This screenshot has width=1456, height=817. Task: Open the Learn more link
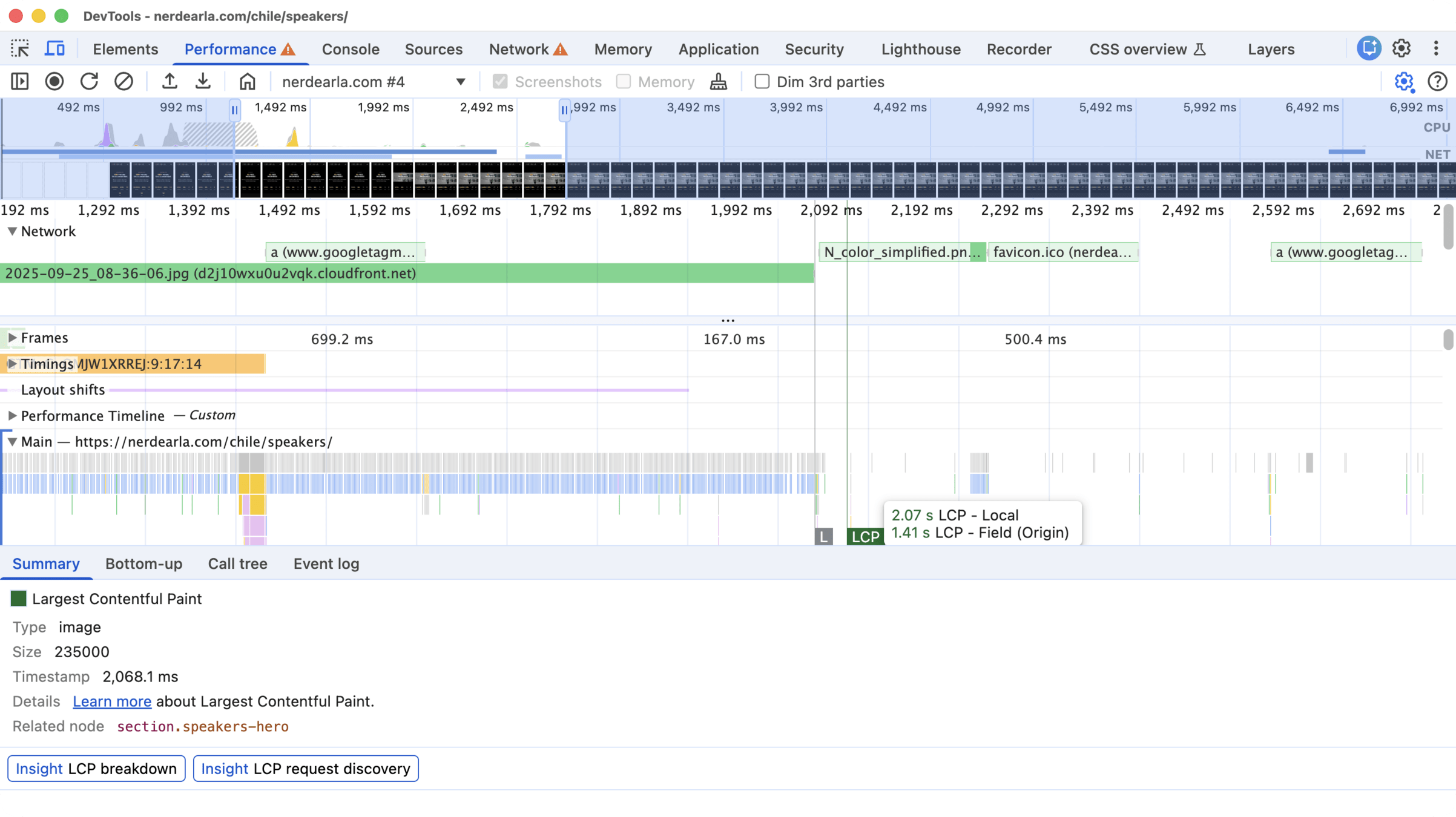tap(112, 701)
